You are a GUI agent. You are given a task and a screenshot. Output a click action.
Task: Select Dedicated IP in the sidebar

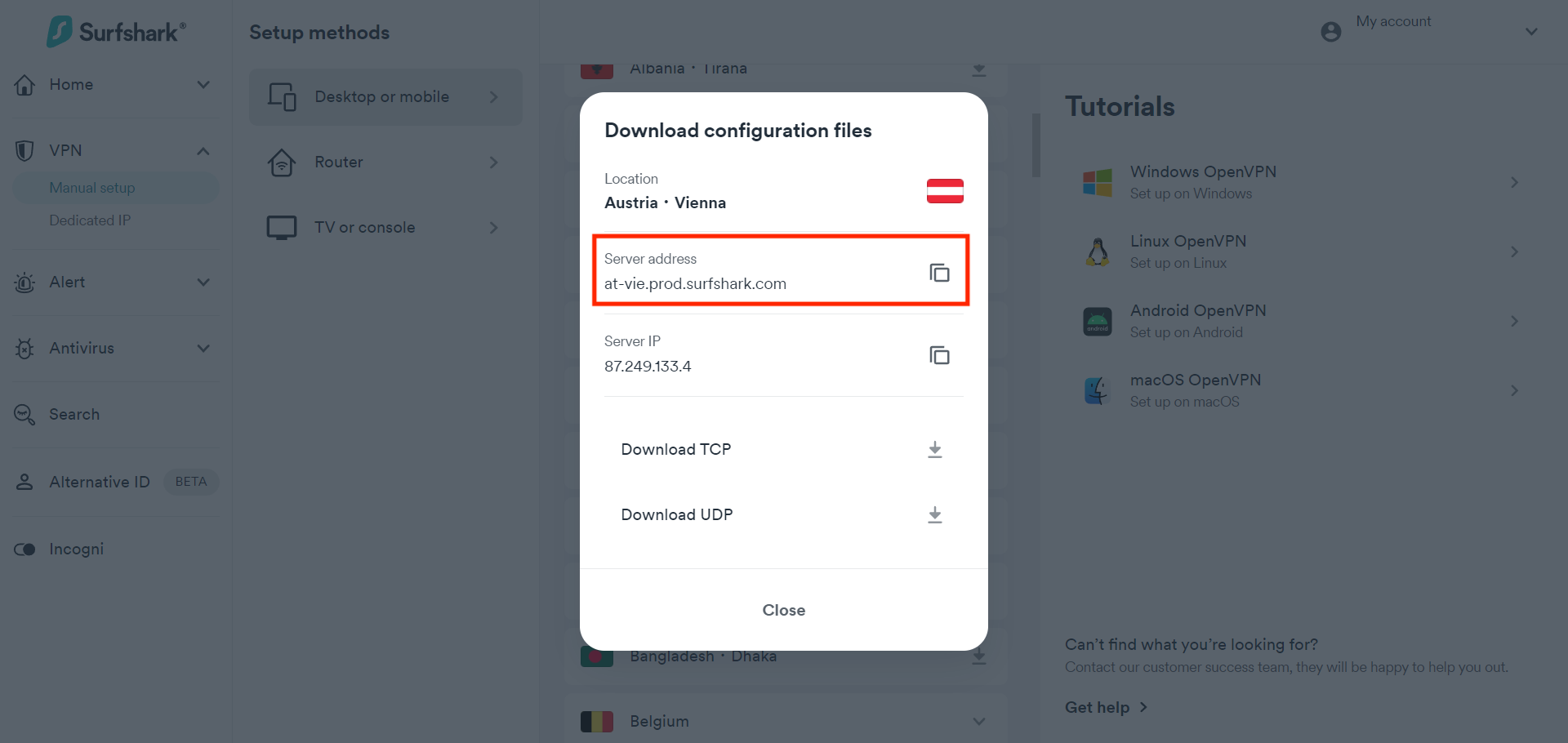click(x=90, y=220)
